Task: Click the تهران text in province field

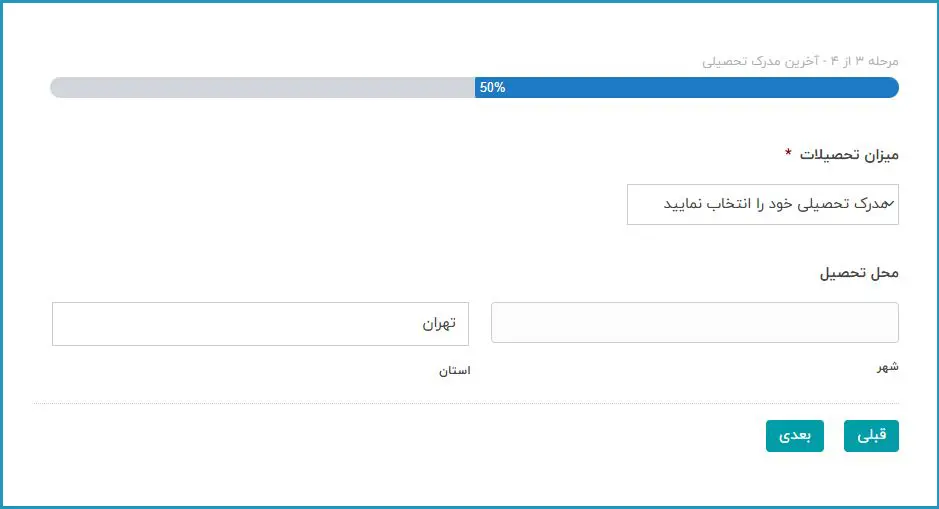Action: click(436, 324)
